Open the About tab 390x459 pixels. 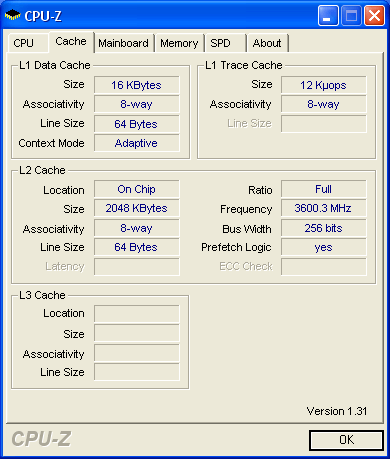click(x=267, y=43)
